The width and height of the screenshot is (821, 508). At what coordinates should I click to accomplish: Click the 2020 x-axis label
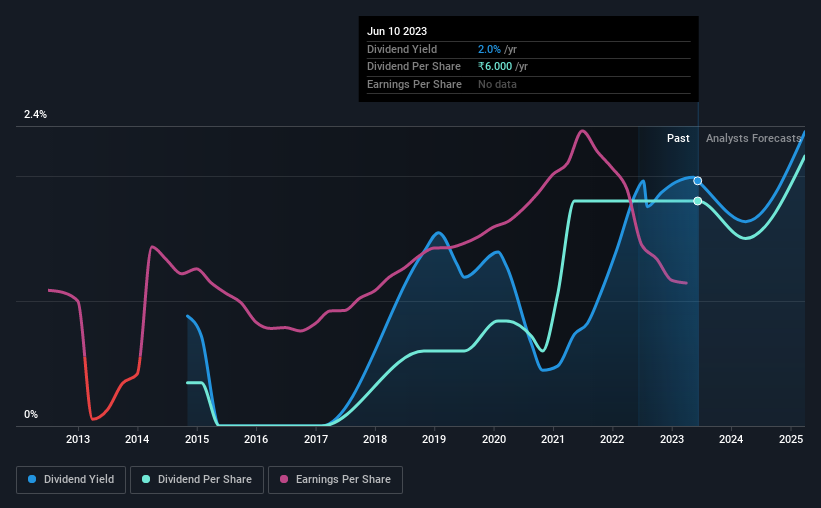(494, 439)
